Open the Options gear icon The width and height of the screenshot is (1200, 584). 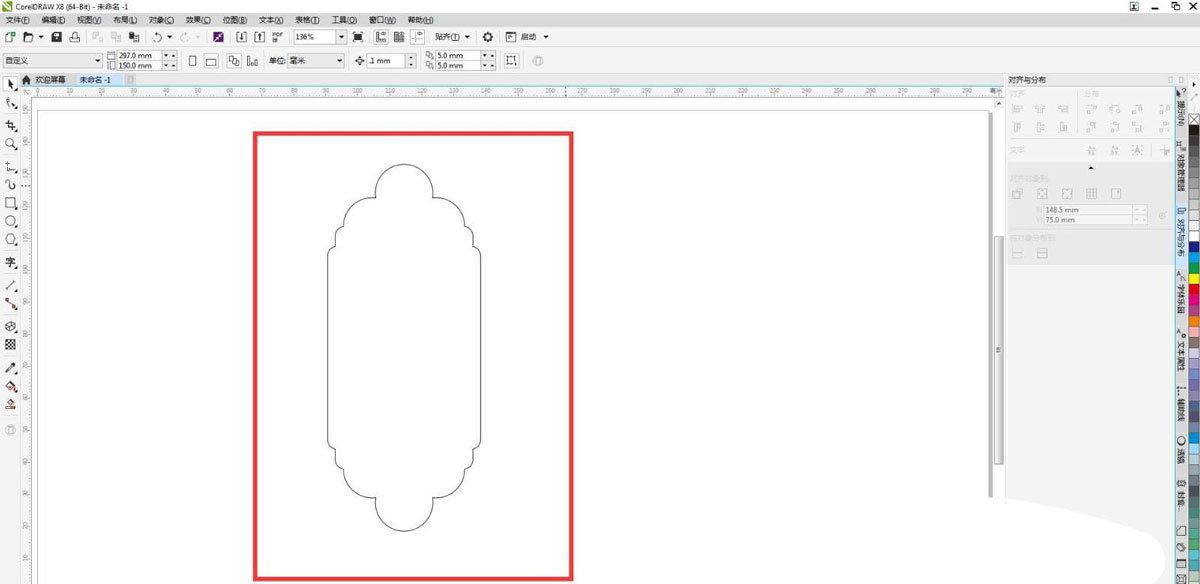pos(488,37)
